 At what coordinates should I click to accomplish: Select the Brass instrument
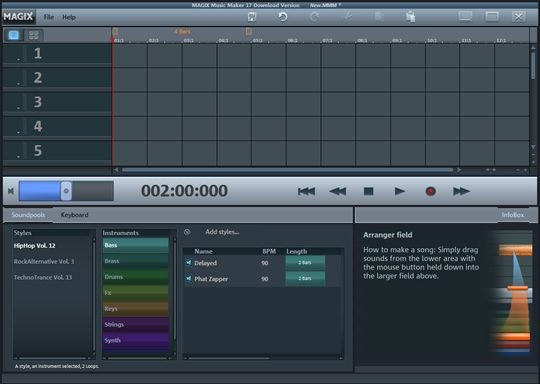point(136,261)
